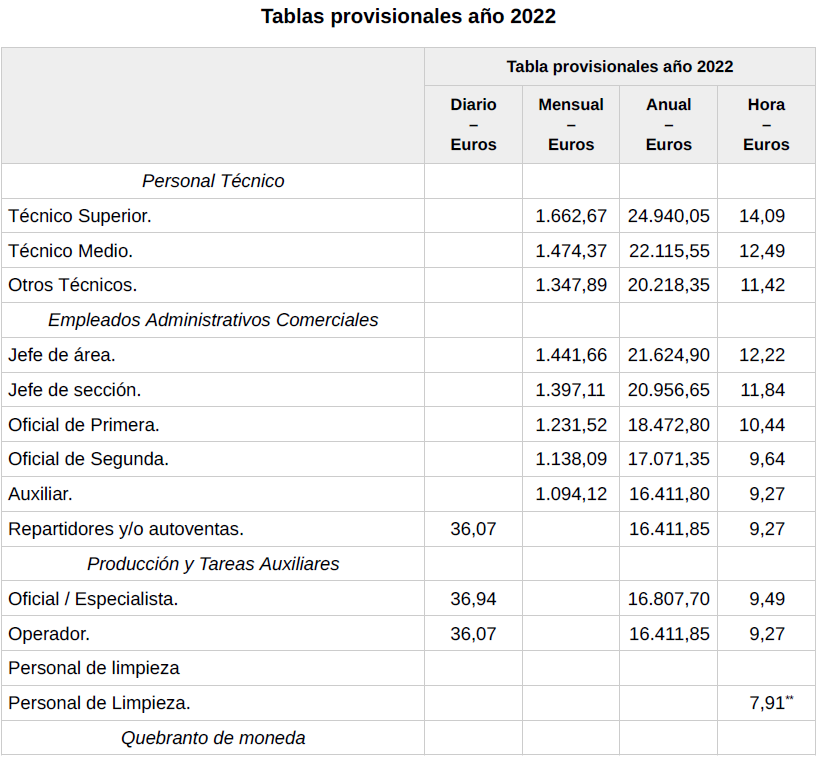Viewport: 819px width, 759px height.
Task: Click the 'Mensual Euros' column header
Action: 571,124
